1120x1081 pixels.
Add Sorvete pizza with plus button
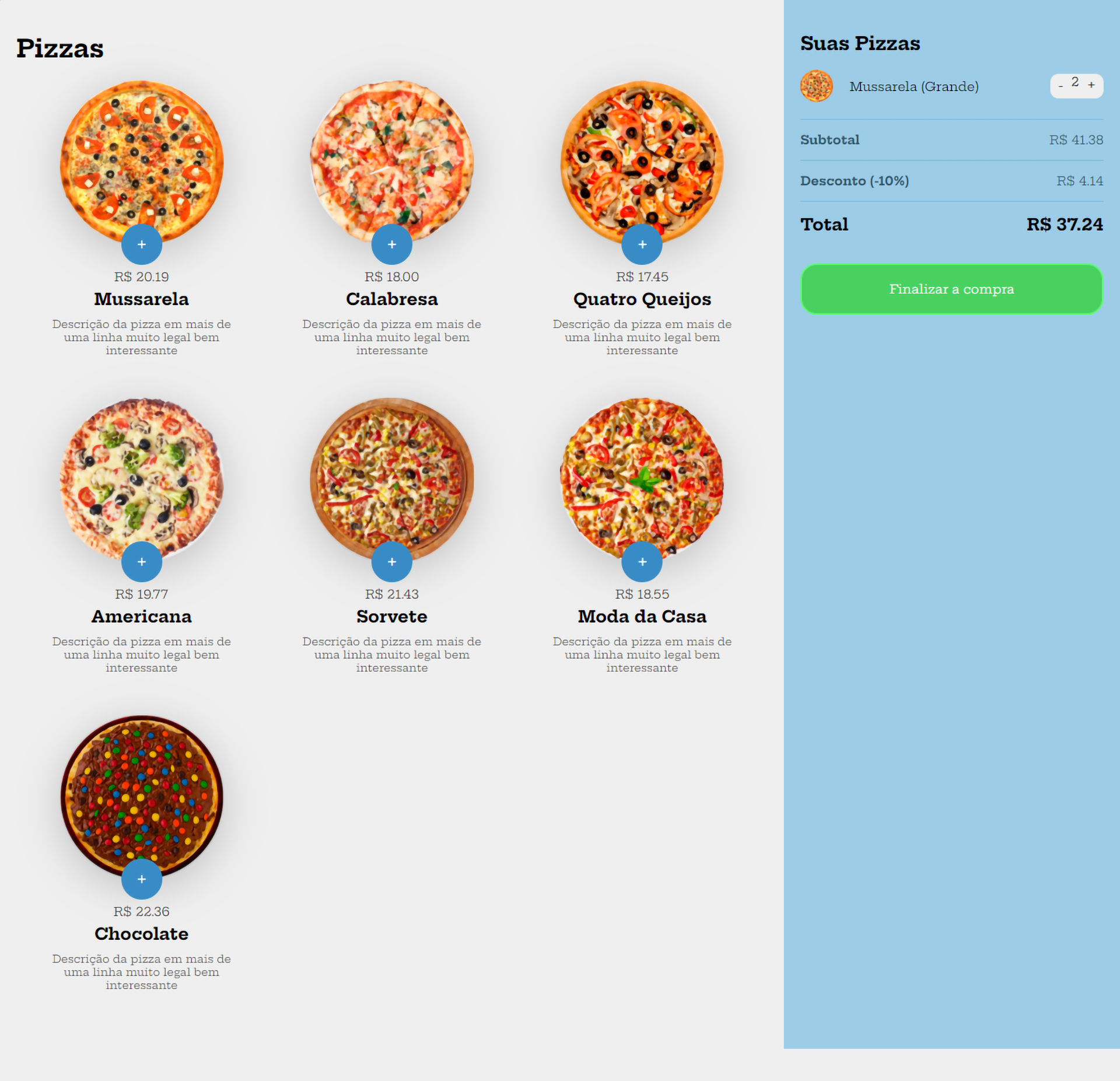(x=392, y=562)
